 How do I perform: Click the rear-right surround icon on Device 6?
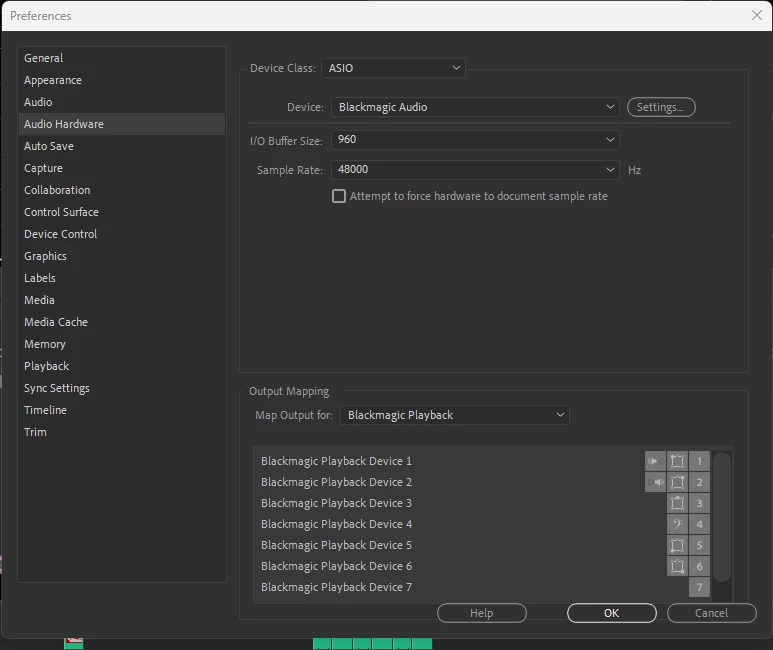(x=677, y=566)
